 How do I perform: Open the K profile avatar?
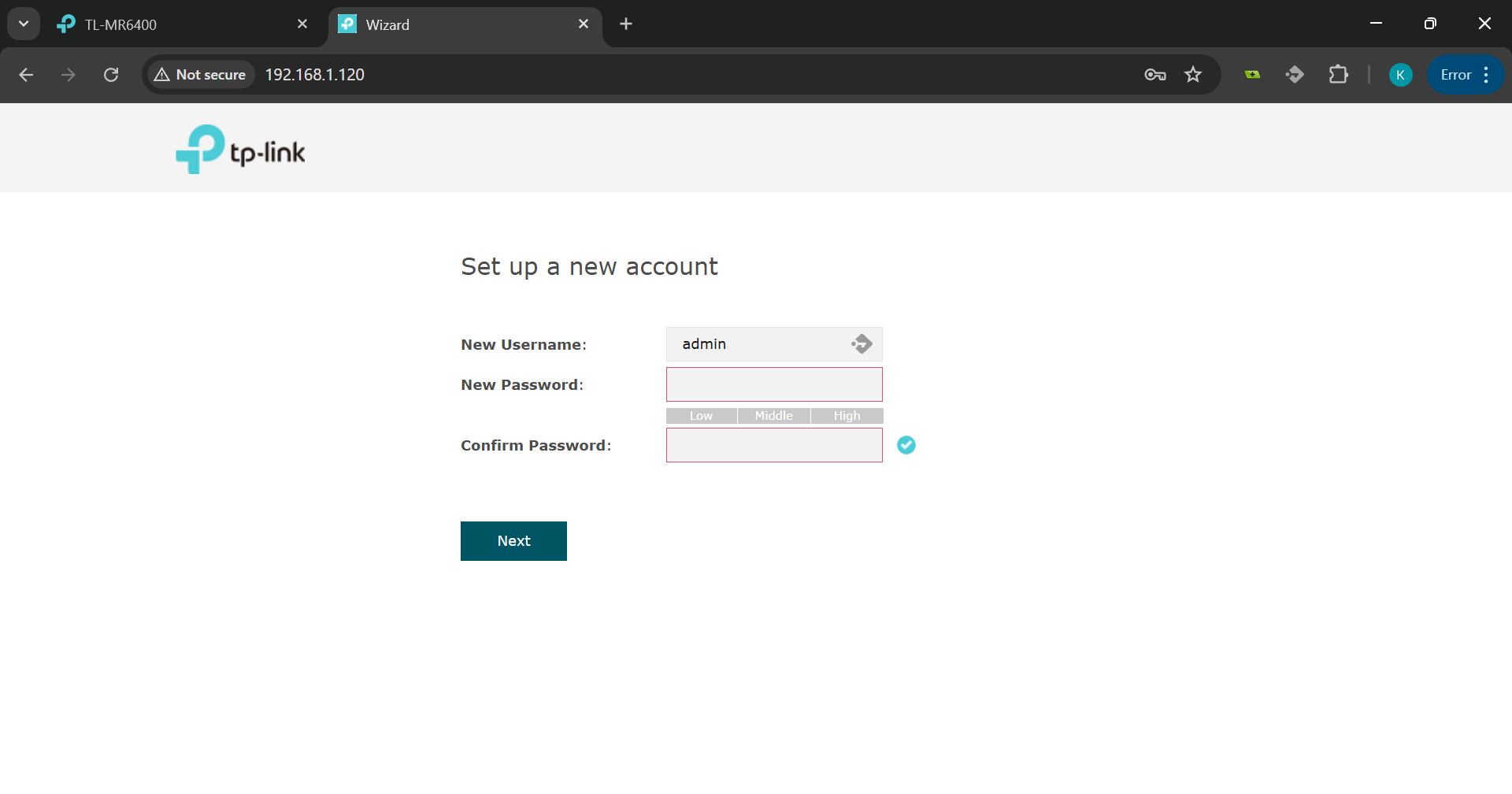point(1400,75)
